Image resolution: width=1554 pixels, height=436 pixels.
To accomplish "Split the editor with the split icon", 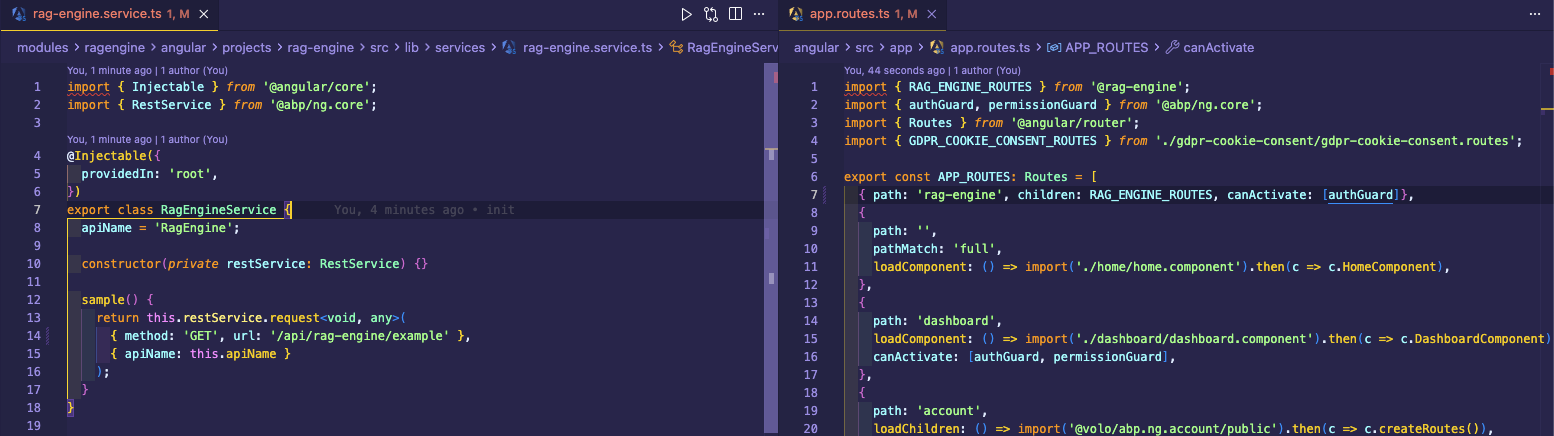I will pos(736,14).
